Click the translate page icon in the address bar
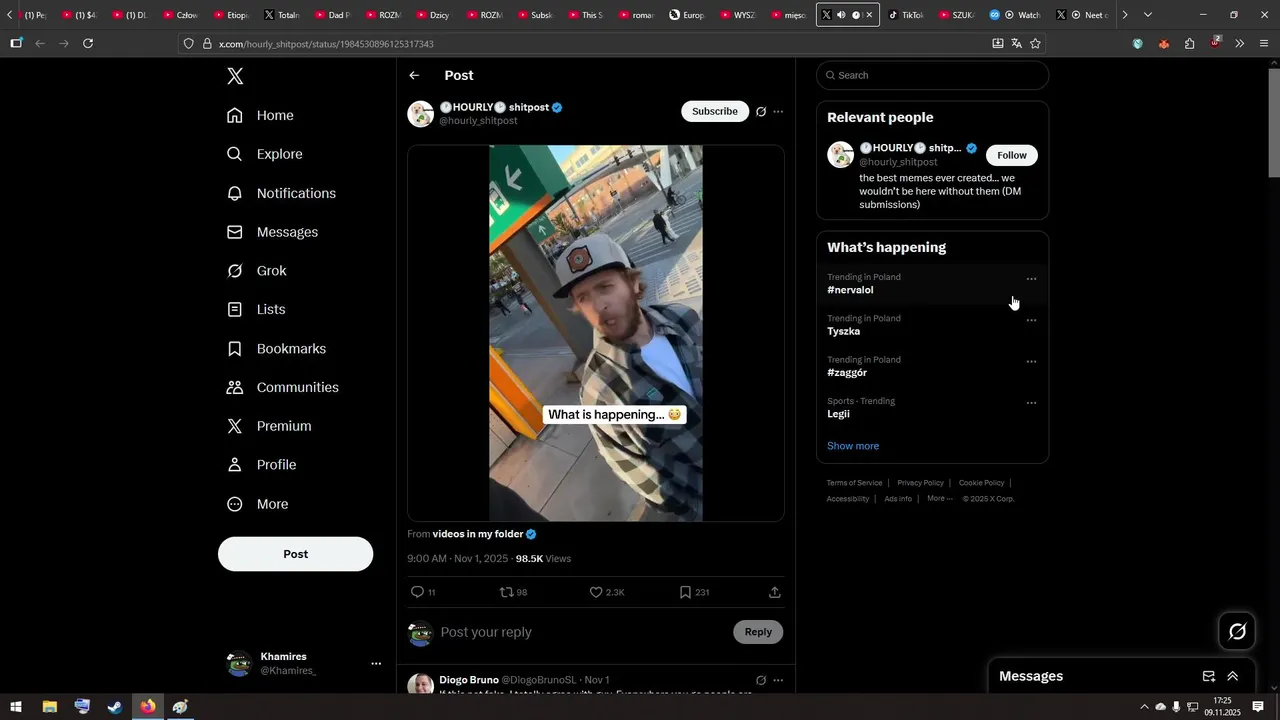The image size is (1280, 720). pyautogui.click(x=1016, y=43)
